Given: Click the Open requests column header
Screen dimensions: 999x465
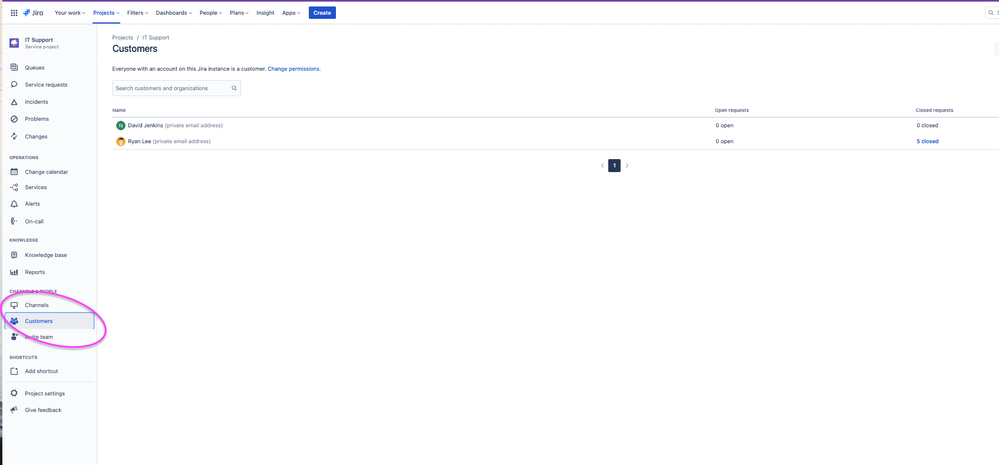Looking at the screenshot, I should coord(731,110).
